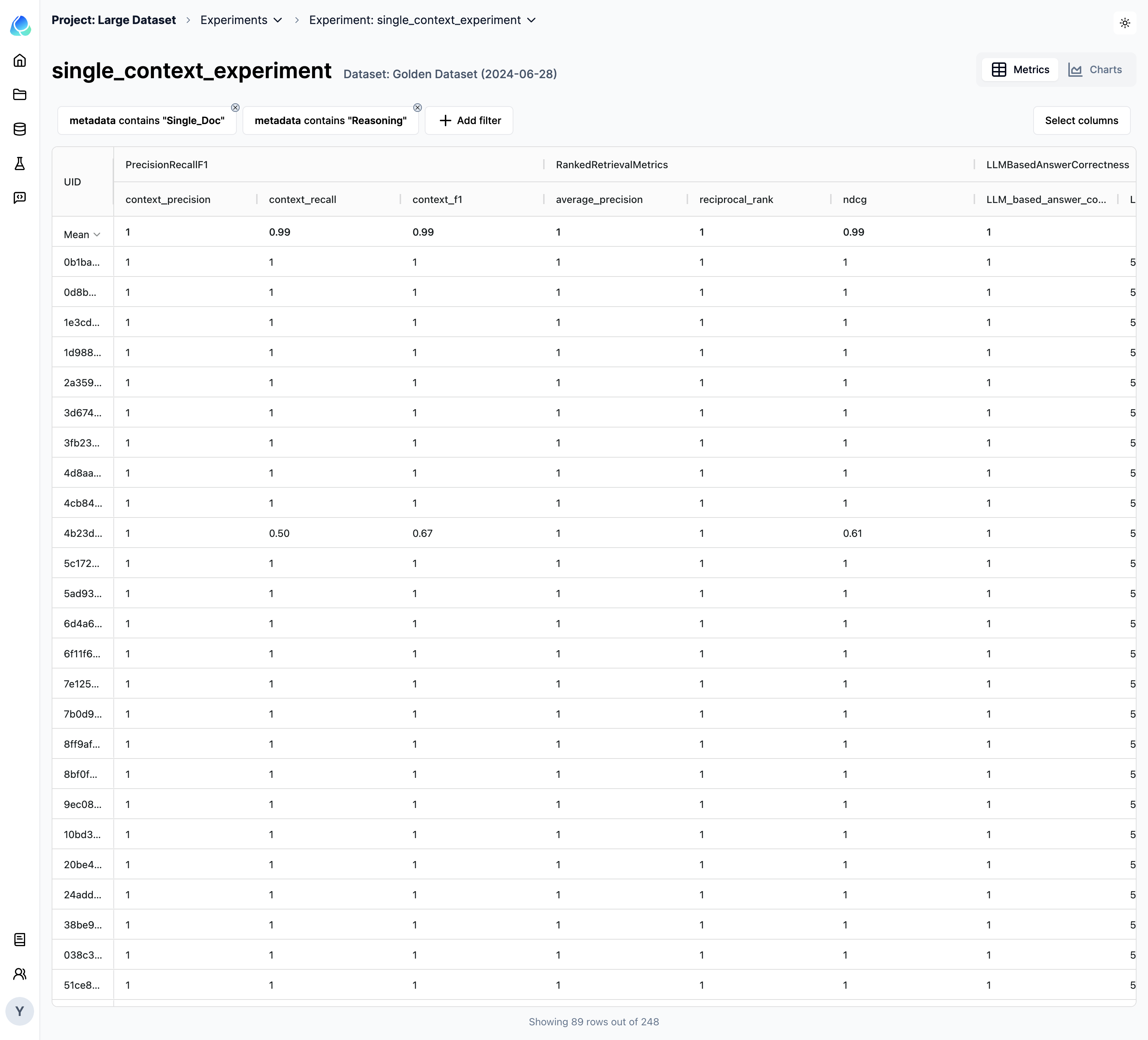The height and width of the screenshot is (1040, 1148).
Task: Toggle the Mean row expander
Action: coord(97,233)
